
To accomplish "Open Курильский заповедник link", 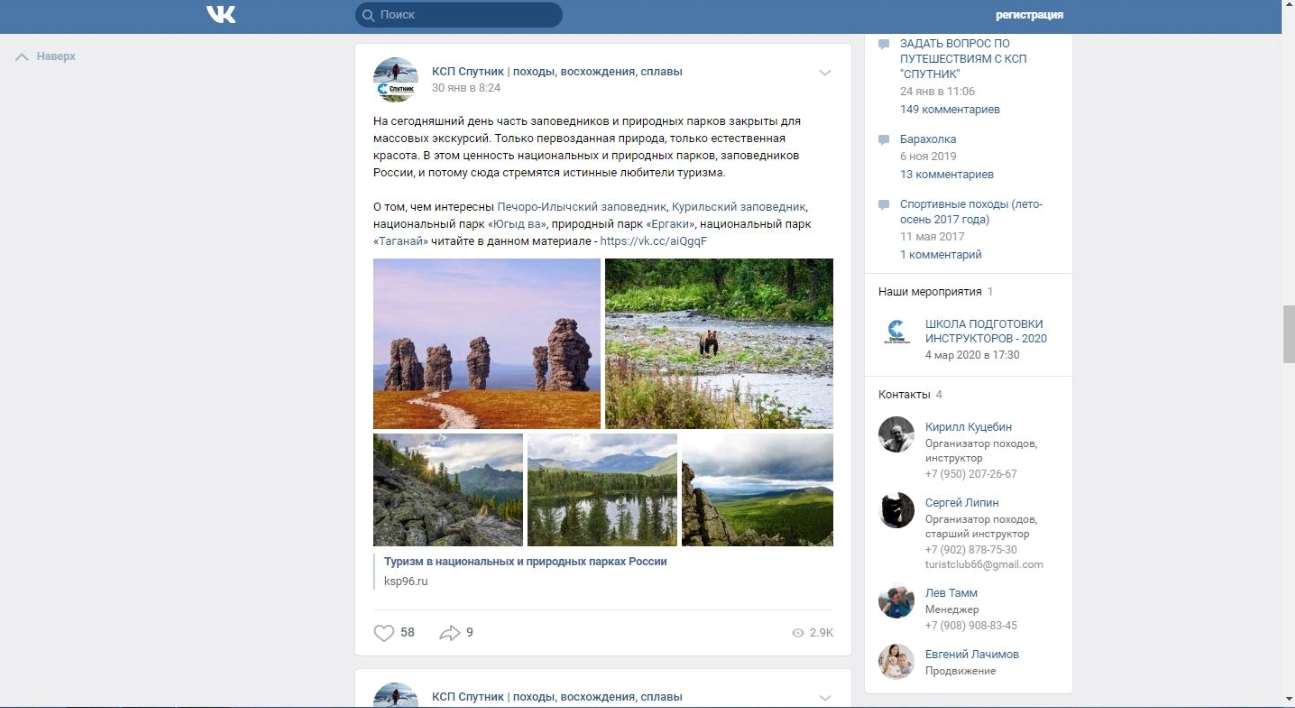I will pos(738,207).
